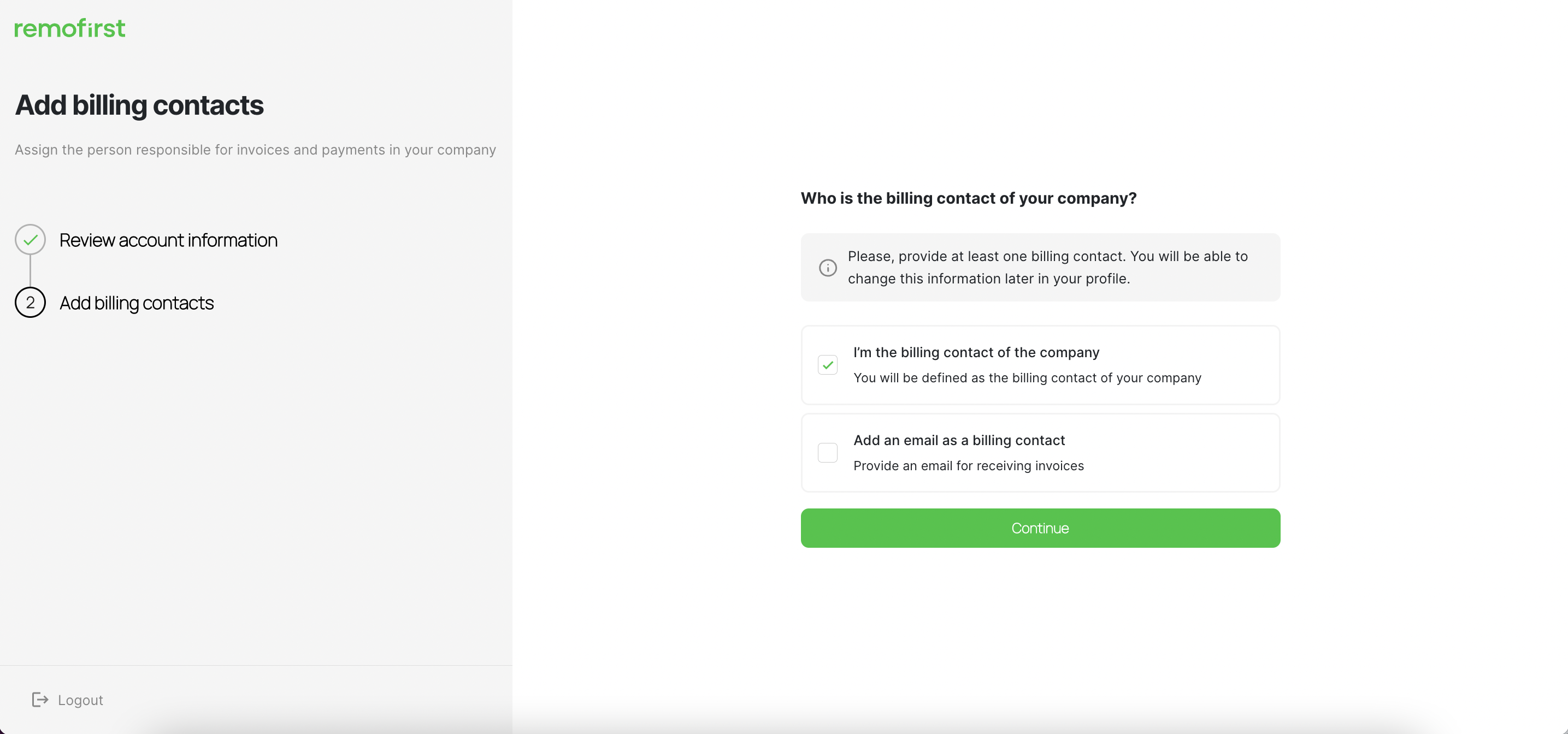Uncheck the billing contact checkbox
Image resolution: width=1568 pixels, height=734 pixels.
click(828, 365)
